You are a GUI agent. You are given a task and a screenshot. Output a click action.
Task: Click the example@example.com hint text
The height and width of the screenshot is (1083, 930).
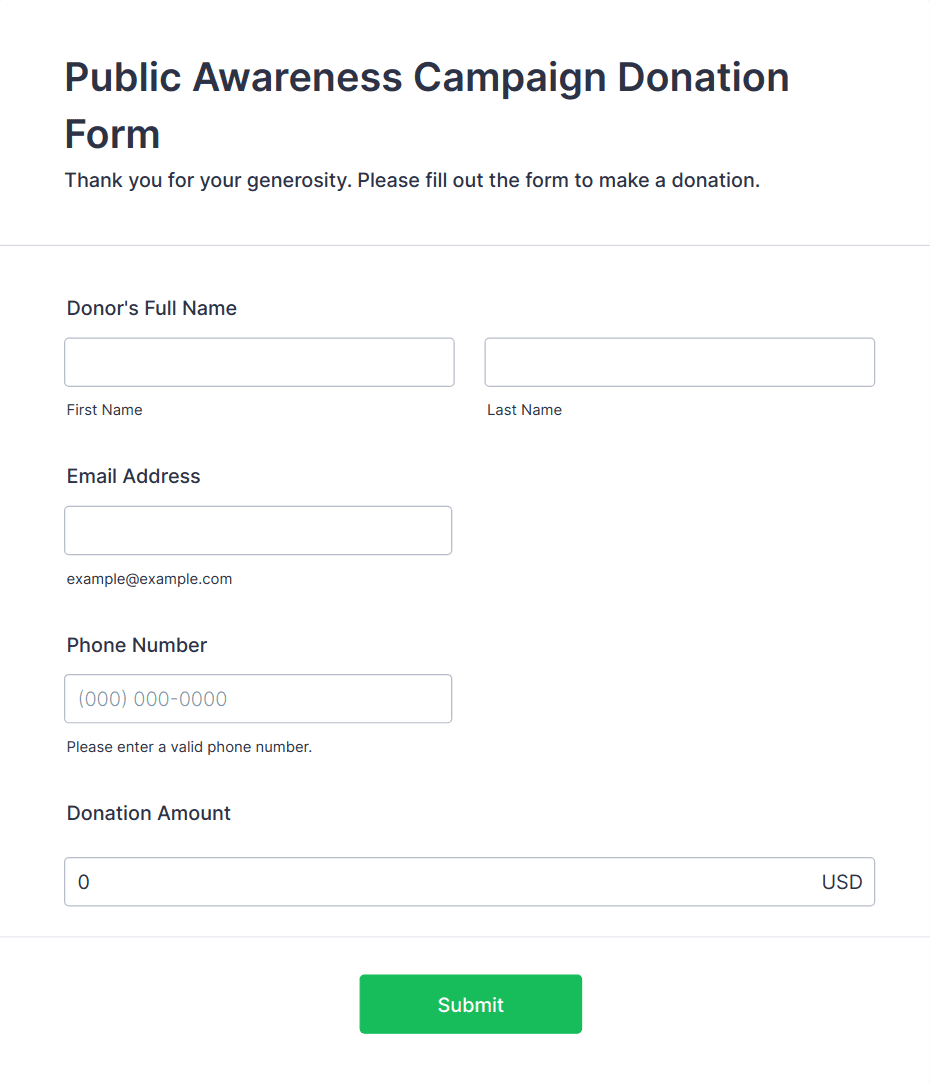[149, 579]
